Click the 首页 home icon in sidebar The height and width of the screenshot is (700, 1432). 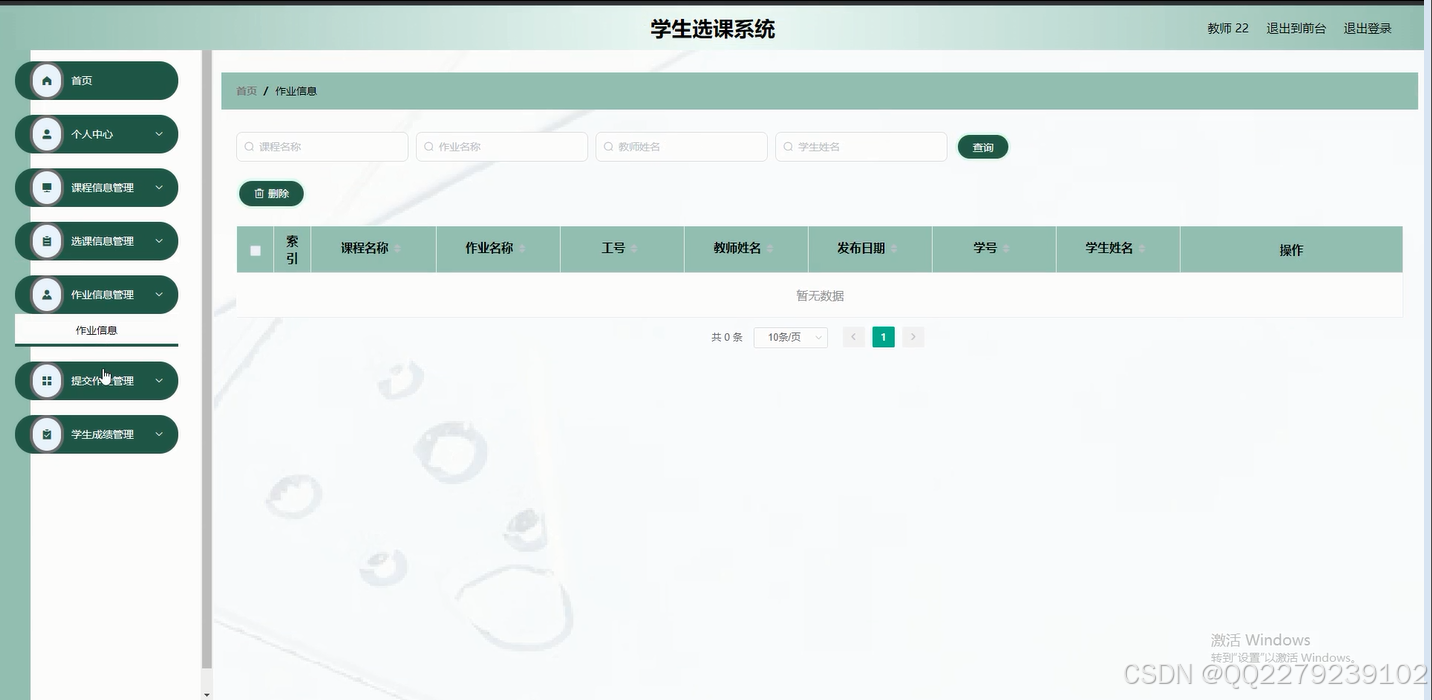pyautogui.click(x=46, y=80)
